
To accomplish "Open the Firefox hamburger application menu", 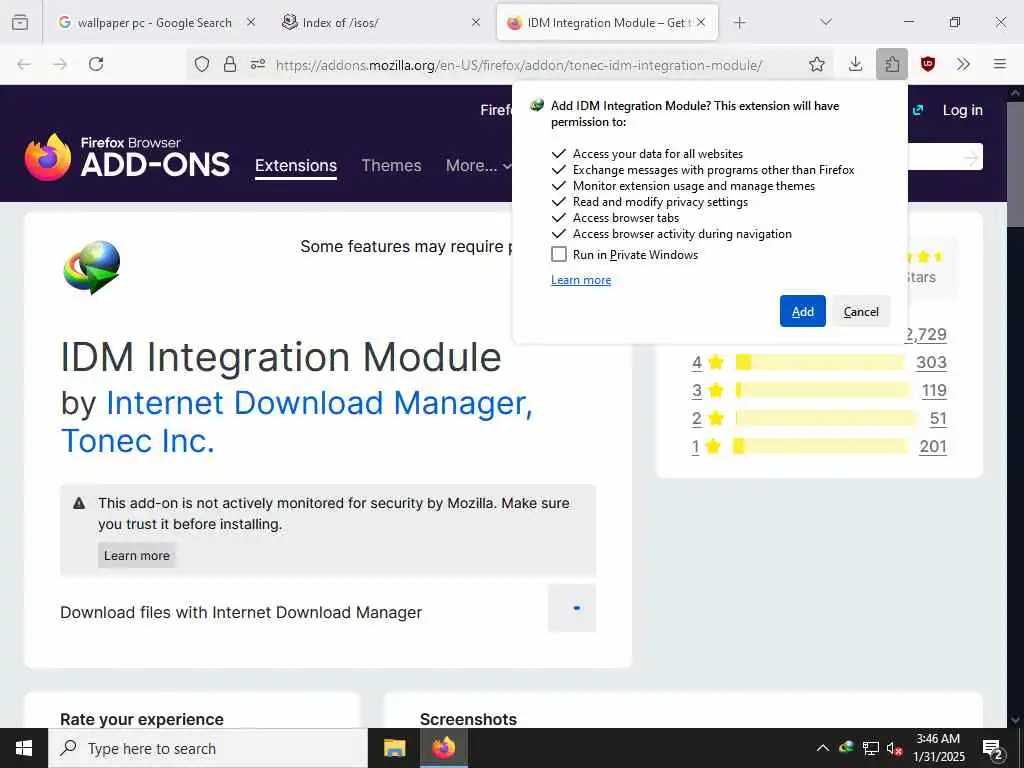I will click(x=1000, y=64).
